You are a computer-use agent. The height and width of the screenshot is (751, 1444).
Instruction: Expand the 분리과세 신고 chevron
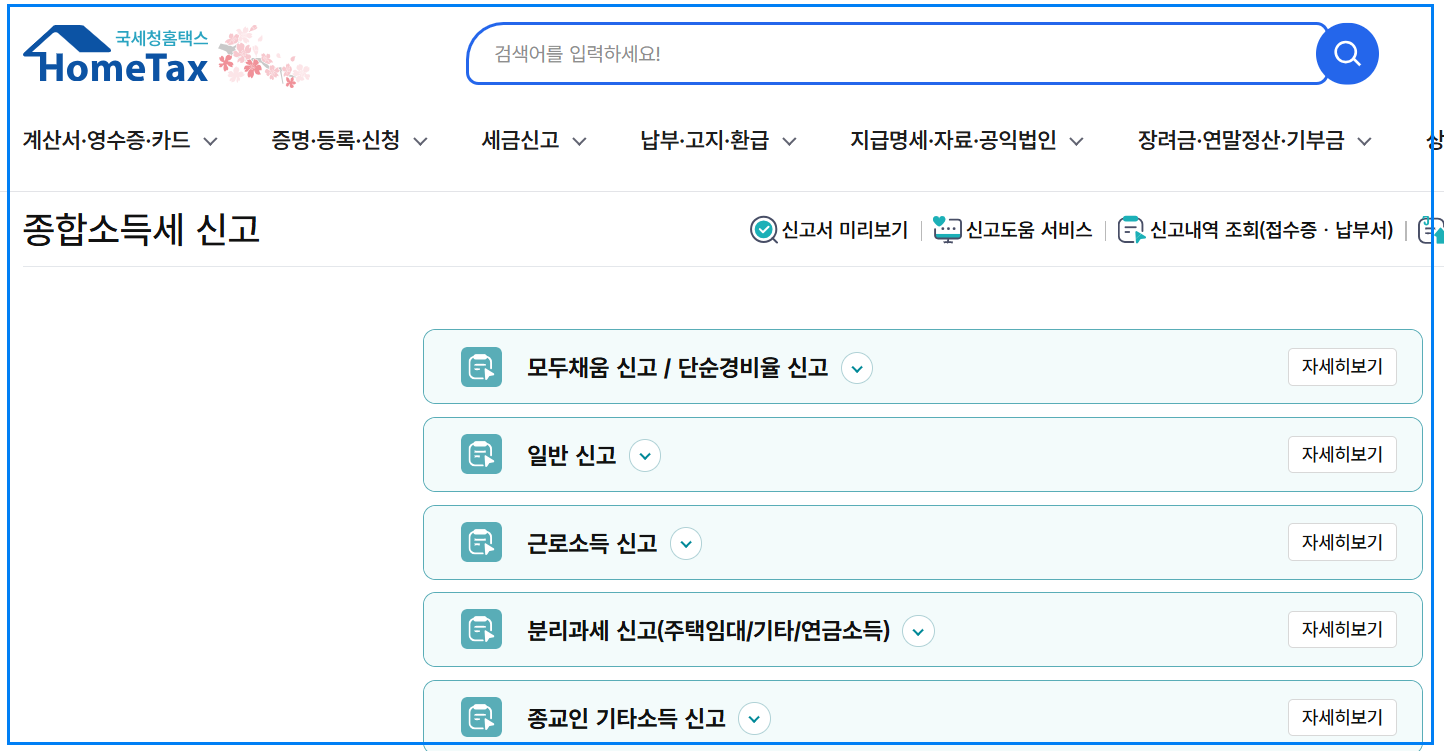917,630
